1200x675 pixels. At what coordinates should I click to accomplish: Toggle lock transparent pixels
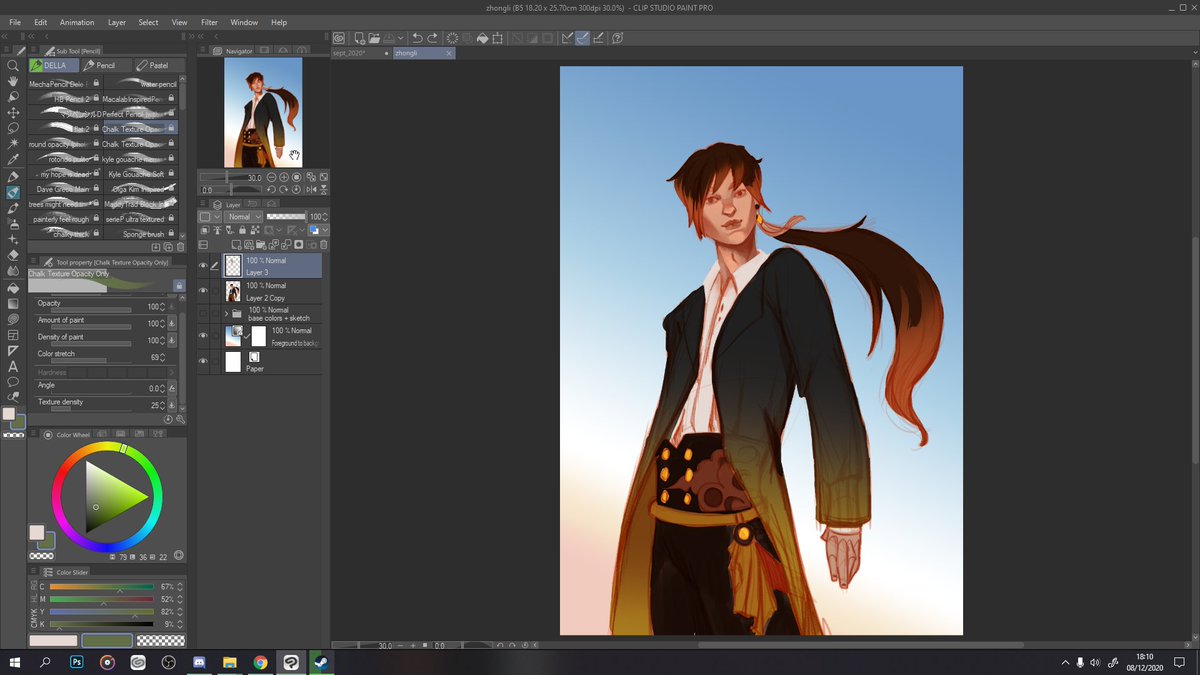click(x=254, y=230)
